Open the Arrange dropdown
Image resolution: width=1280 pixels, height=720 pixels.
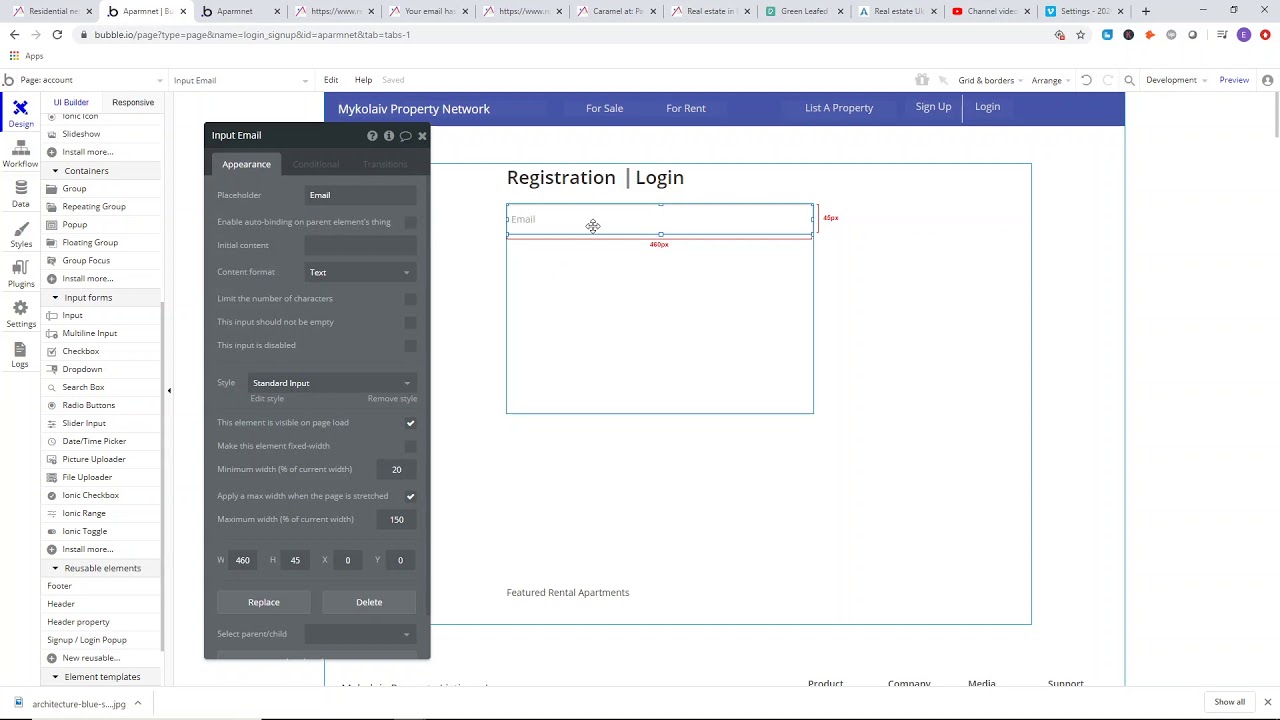click(x=1050, y=80)
